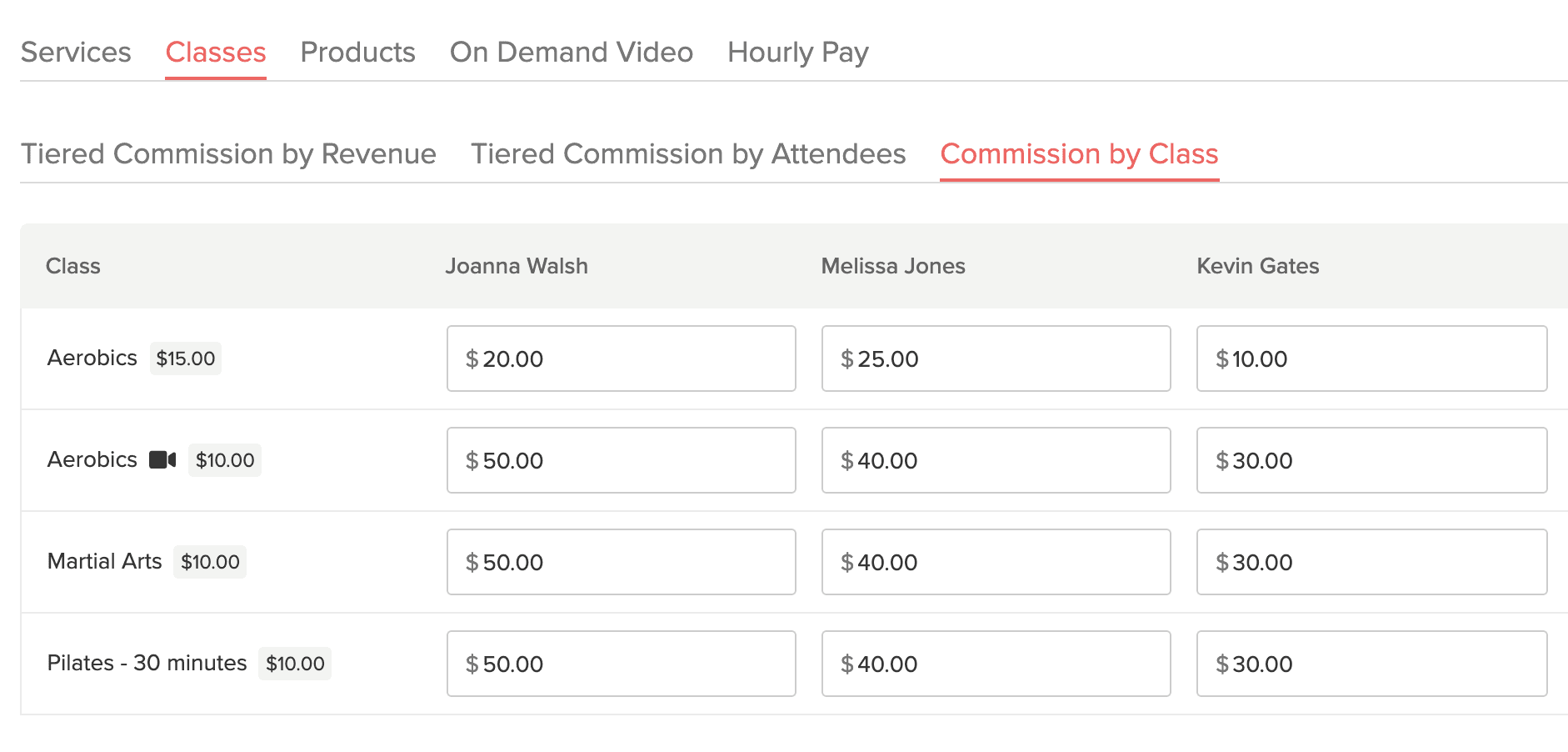Click the $10.00 badge beside Martial Arts
The width and height of the screenshot is (1568, 752).
(x=209, y=561)
